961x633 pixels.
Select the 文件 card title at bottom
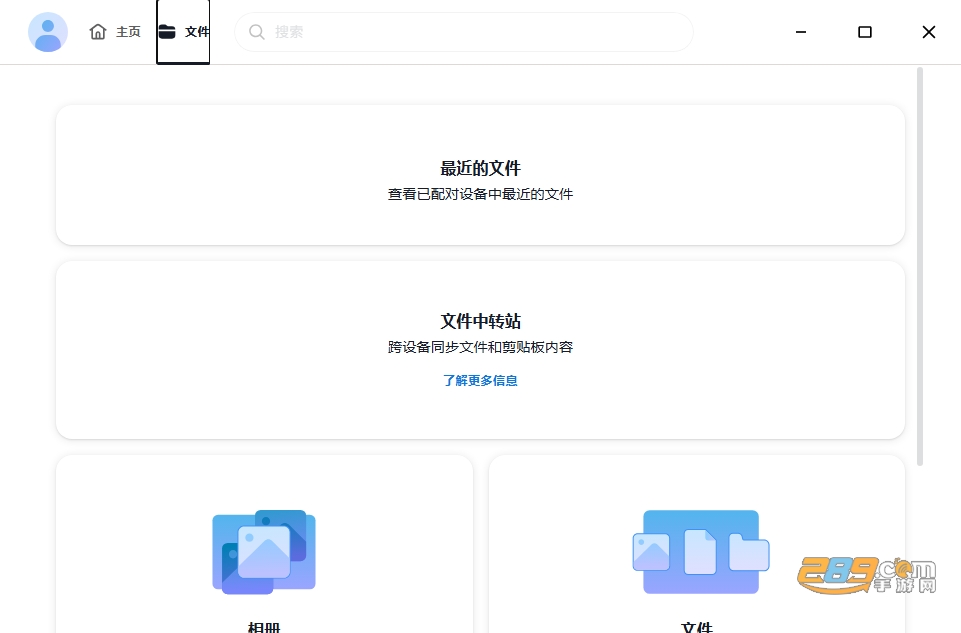tap(697, 627)
